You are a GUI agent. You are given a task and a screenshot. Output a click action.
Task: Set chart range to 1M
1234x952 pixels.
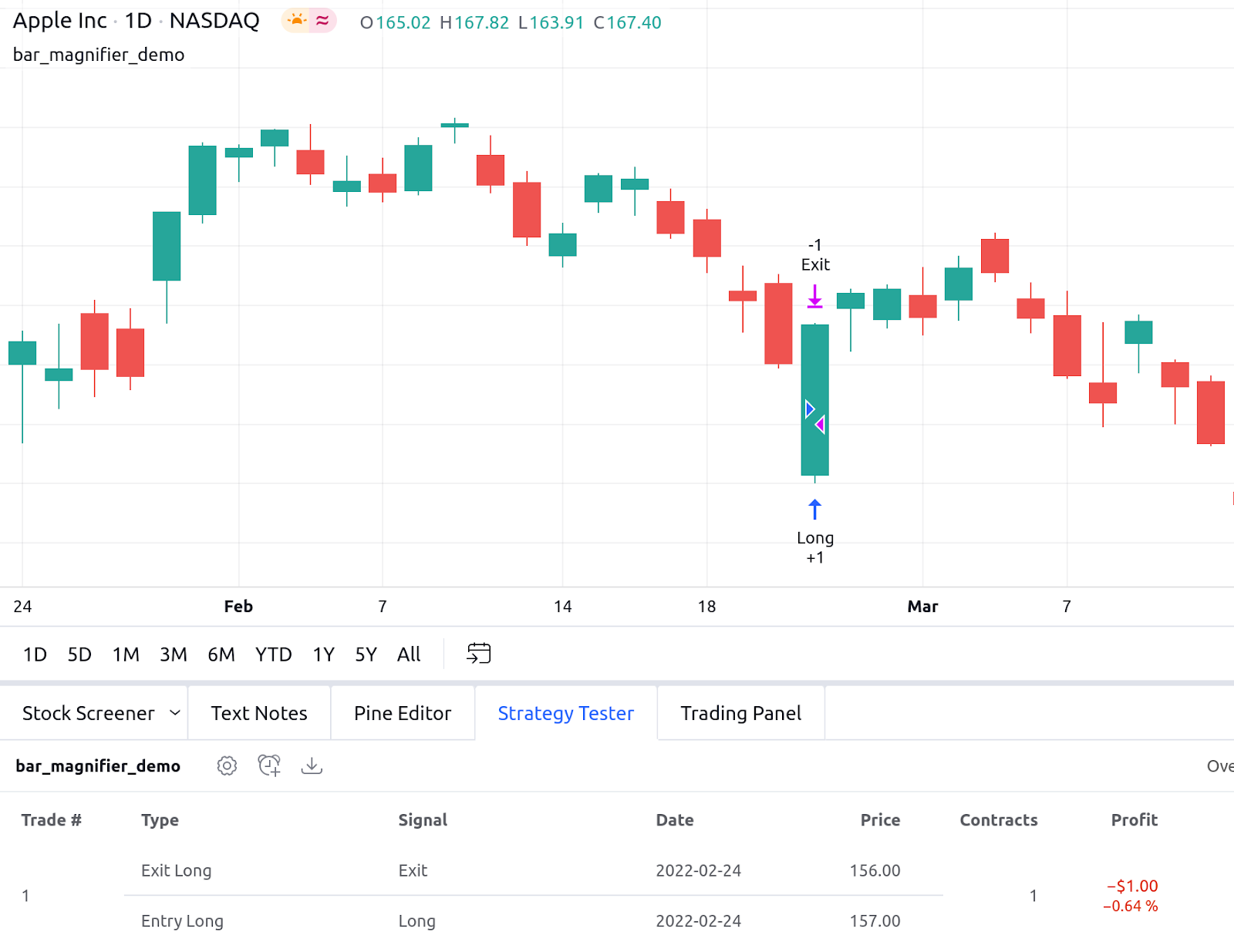pos(126,654)
